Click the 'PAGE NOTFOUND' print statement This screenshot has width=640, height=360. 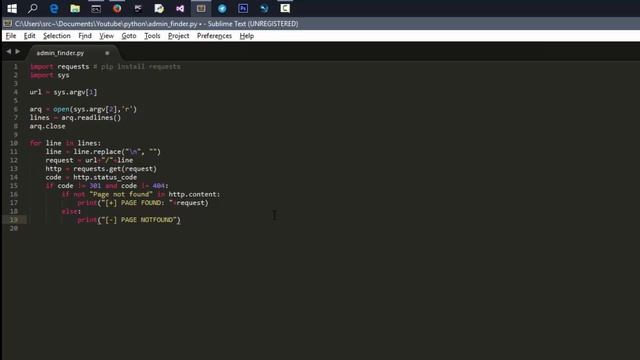(x=129, y=220)
